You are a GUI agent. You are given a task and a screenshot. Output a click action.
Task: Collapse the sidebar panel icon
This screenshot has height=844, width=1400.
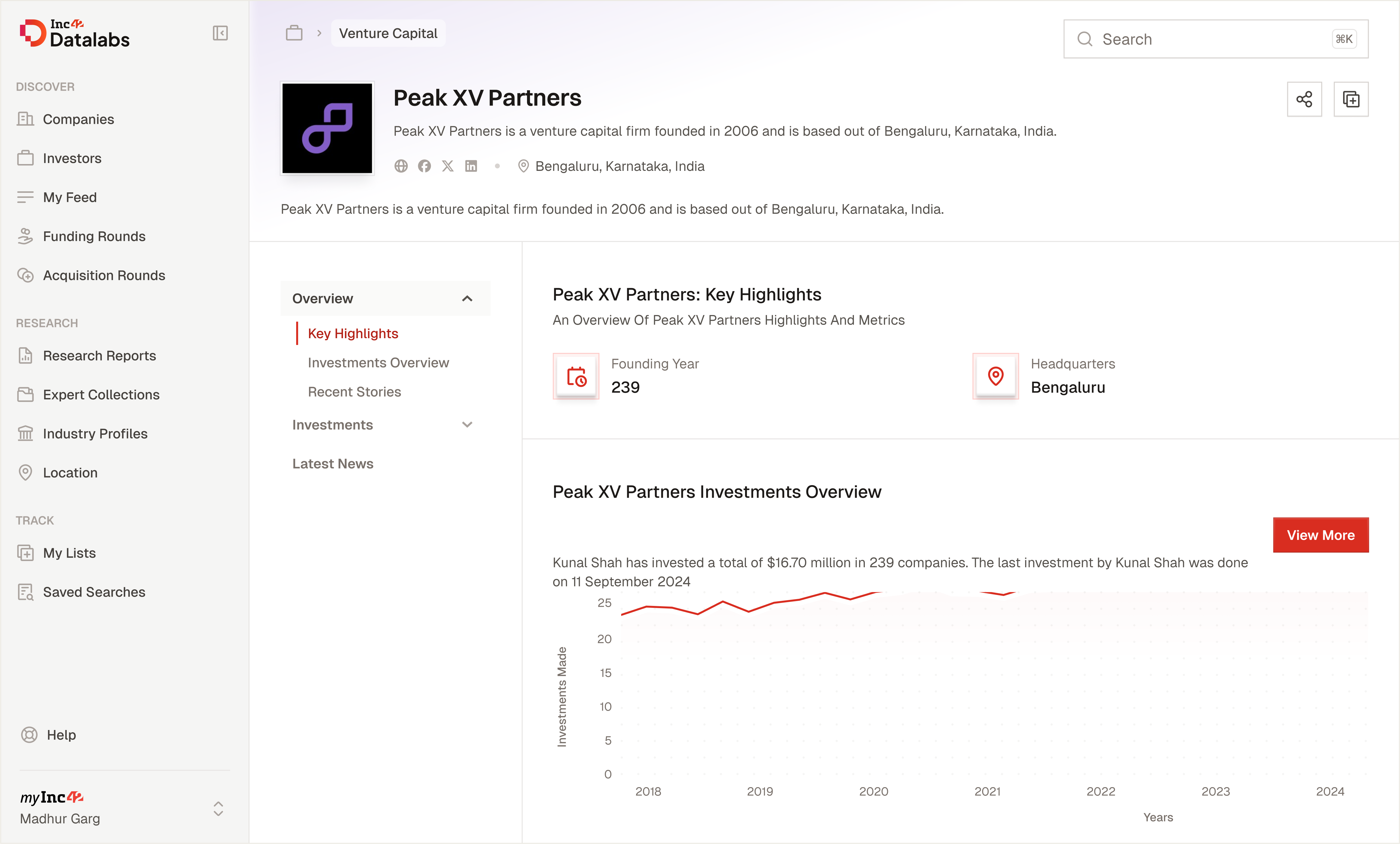pos(220,33)
